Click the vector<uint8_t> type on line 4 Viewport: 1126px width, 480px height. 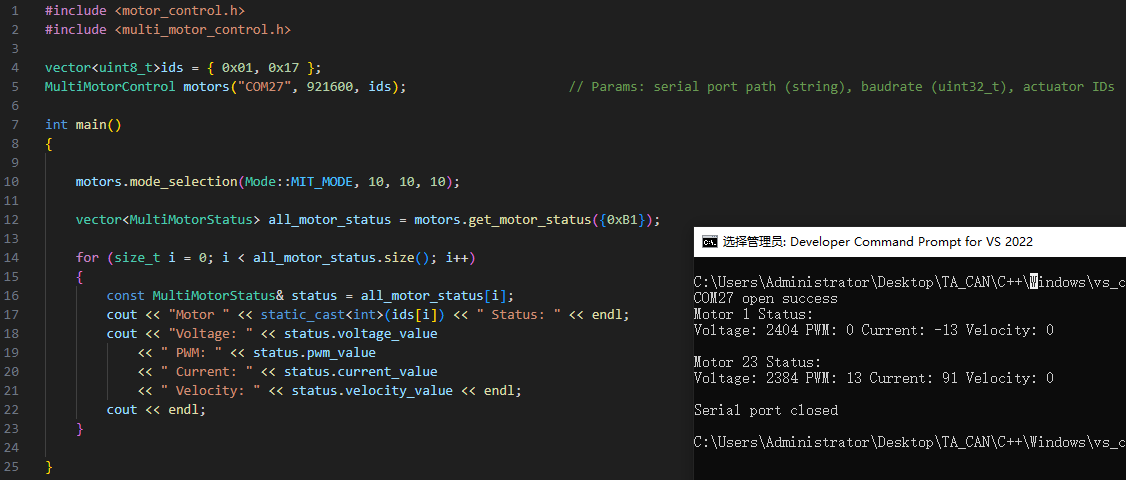point(103,68)
